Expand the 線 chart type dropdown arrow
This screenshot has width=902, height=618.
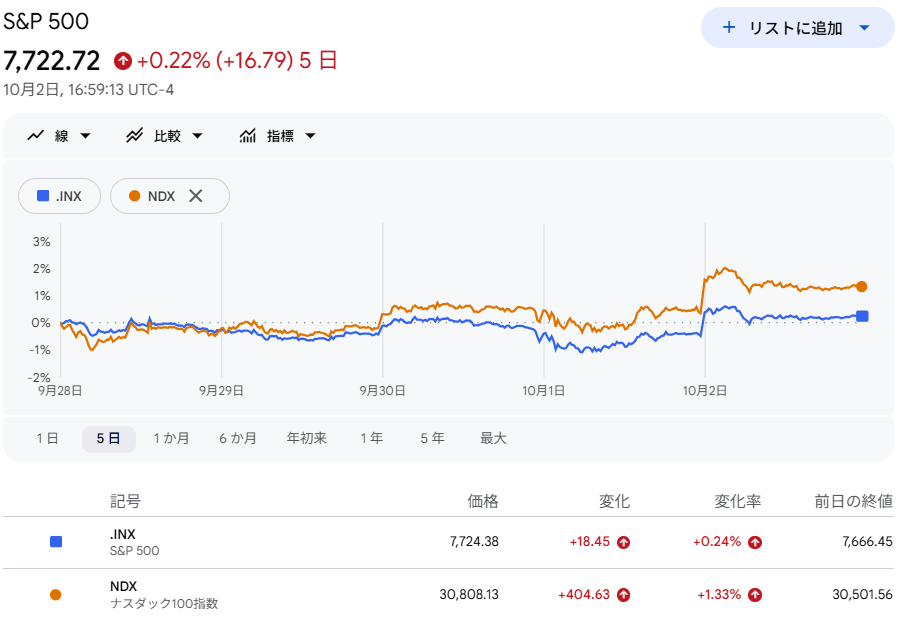(x=85, y=136)
